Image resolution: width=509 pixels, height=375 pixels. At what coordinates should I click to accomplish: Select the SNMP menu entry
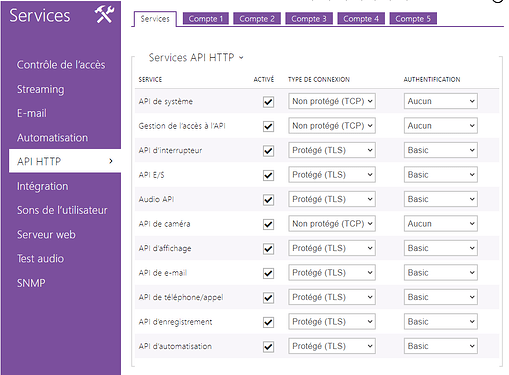[x=31, y=283]
